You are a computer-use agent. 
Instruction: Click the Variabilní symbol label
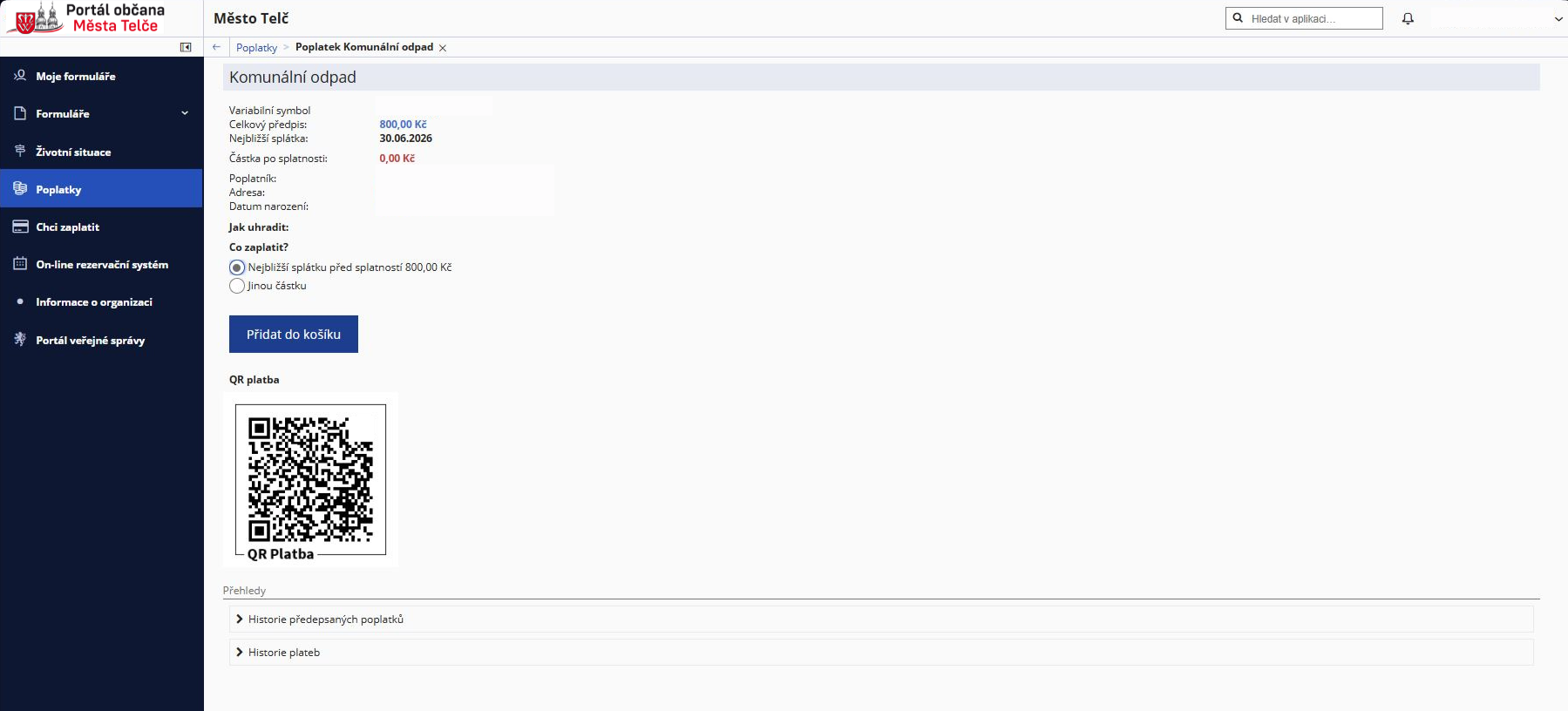pyautogui.click(x=269, y=111)
